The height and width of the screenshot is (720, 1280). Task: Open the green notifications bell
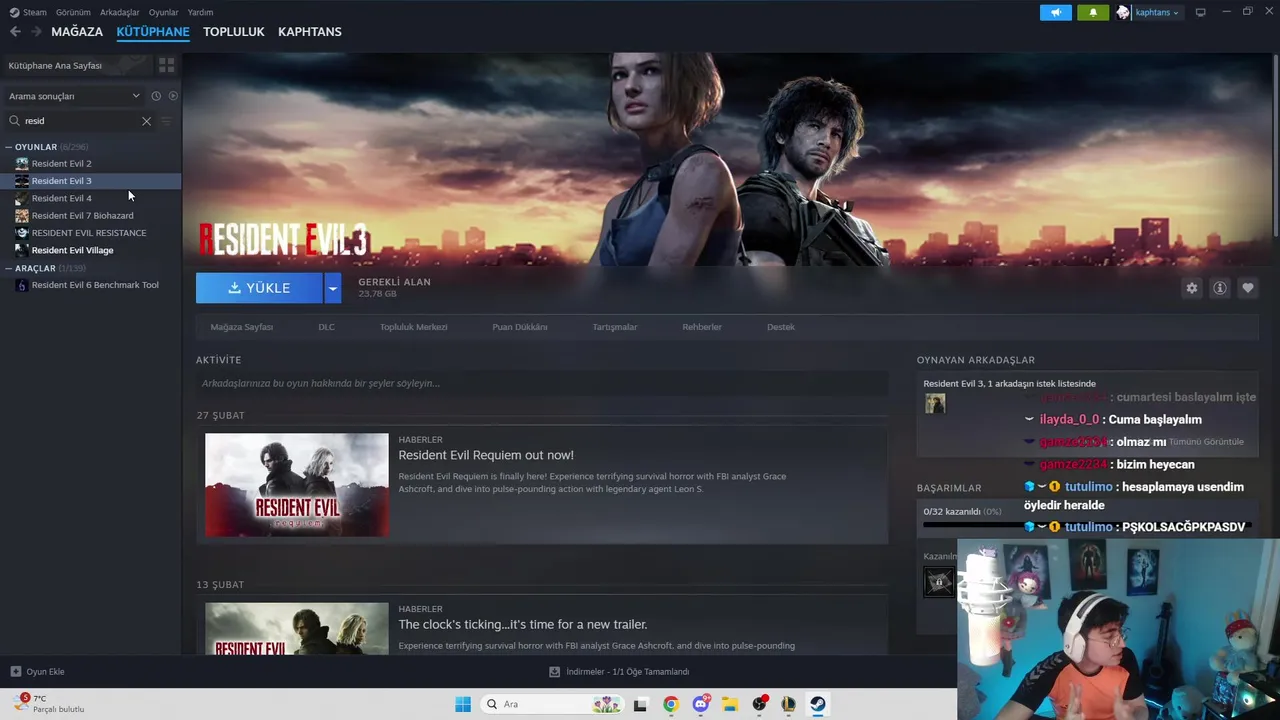pyautogui.click(x=1093, y=12)
